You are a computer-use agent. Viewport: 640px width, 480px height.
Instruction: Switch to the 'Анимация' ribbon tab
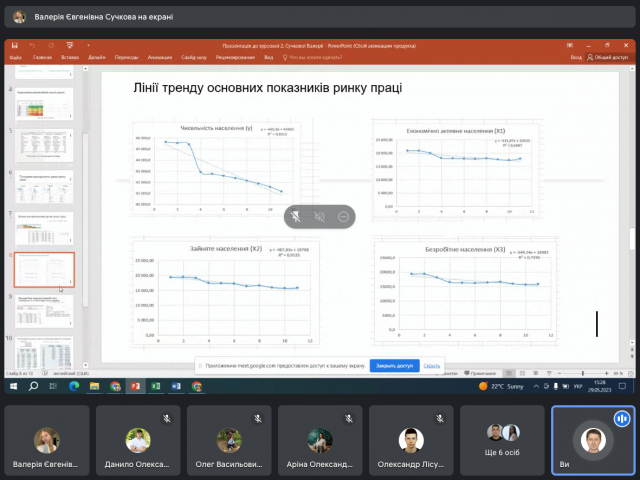pos(161,57)
